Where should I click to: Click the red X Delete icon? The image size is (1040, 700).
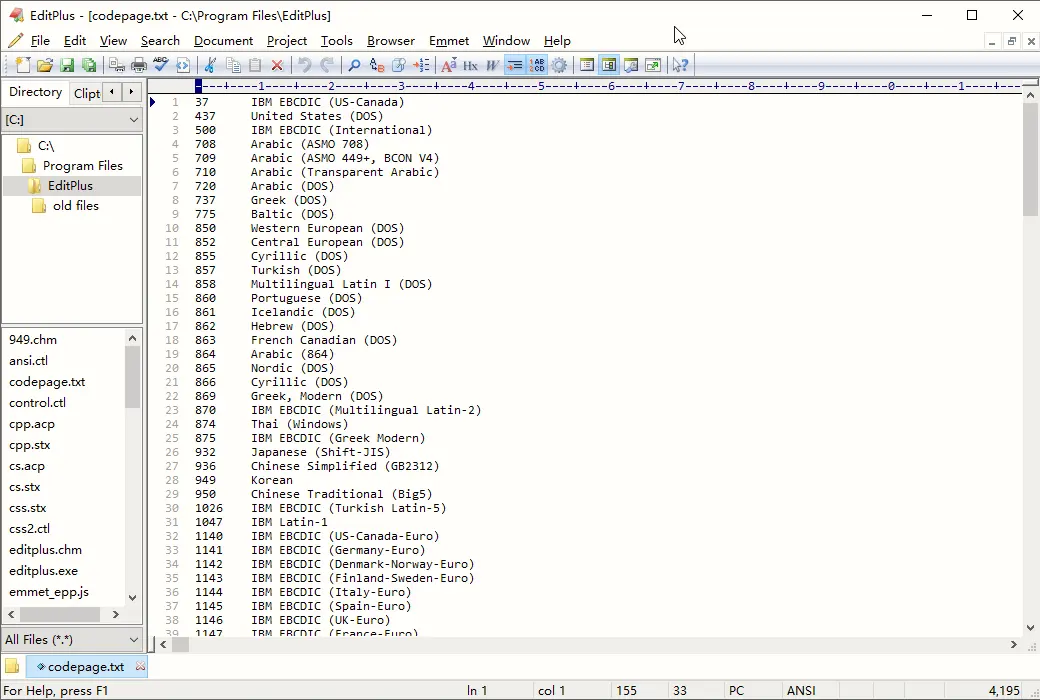click(x=277, y=65)
